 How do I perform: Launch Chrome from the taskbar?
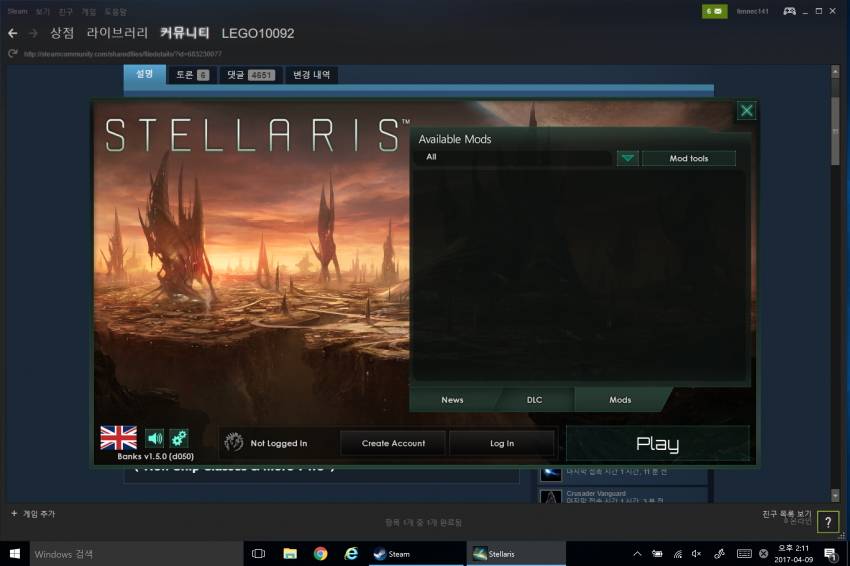pos(320,554)
